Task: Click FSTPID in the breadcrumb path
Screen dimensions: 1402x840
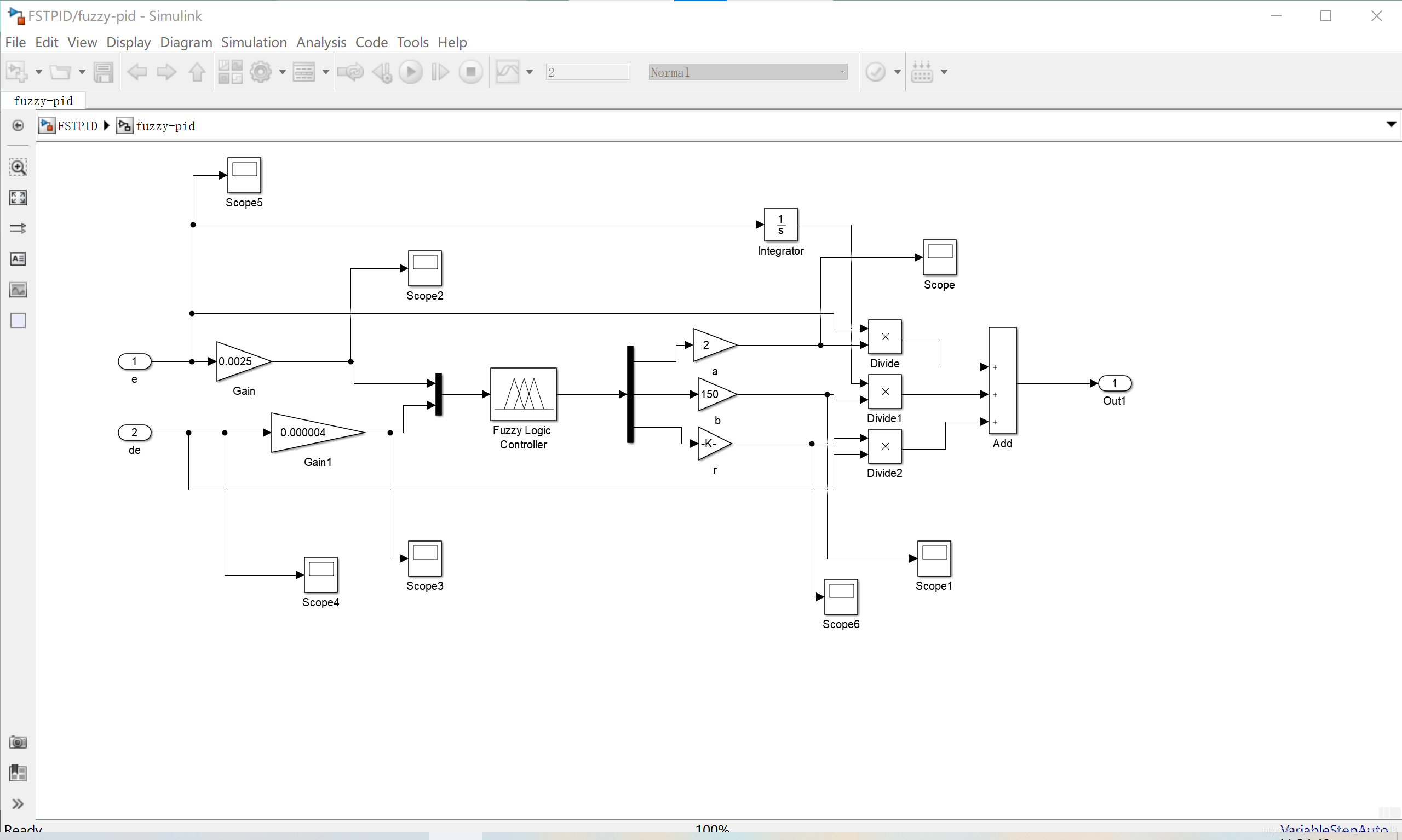Action: [x=78, y=125]
